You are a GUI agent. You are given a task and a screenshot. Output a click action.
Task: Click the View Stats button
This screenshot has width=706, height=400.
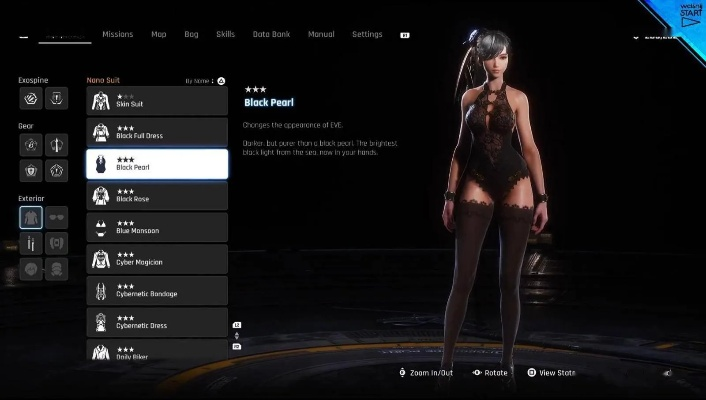click(x=551, y=373)
